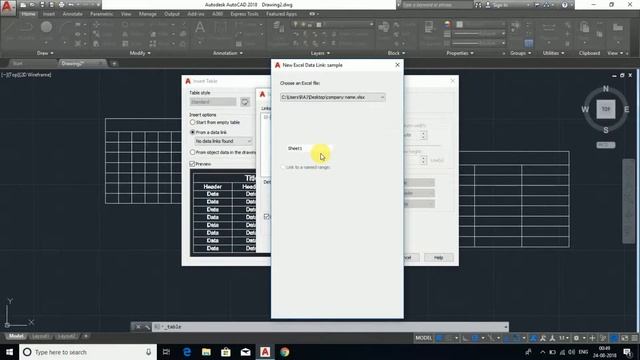Open Task View from the taskbar
Image resolution: width=640 pixels, height=360 pixels.
[167, 352]
